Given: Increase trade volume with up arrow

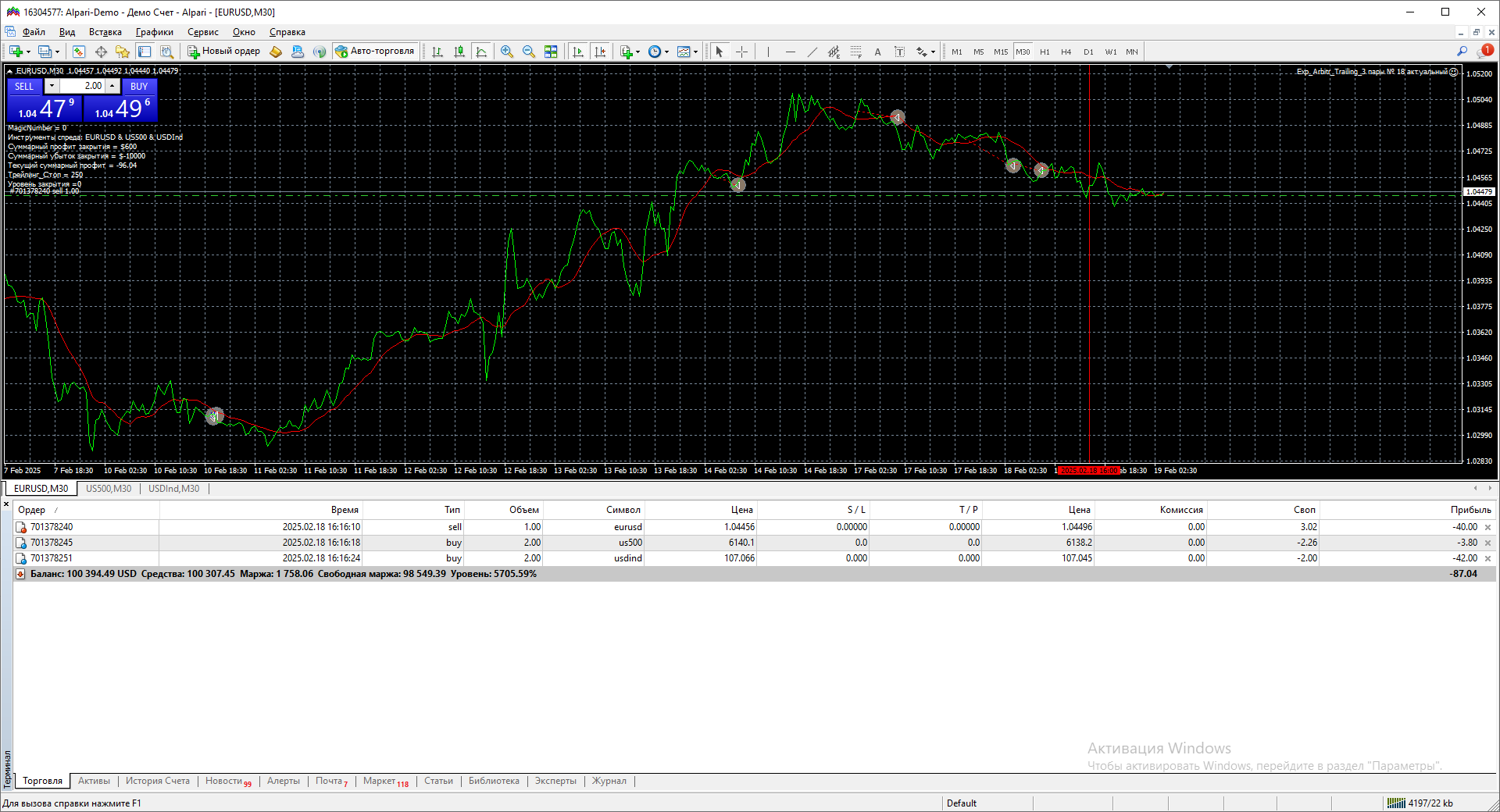Looking at the screenshot, I should pos(112,86).
